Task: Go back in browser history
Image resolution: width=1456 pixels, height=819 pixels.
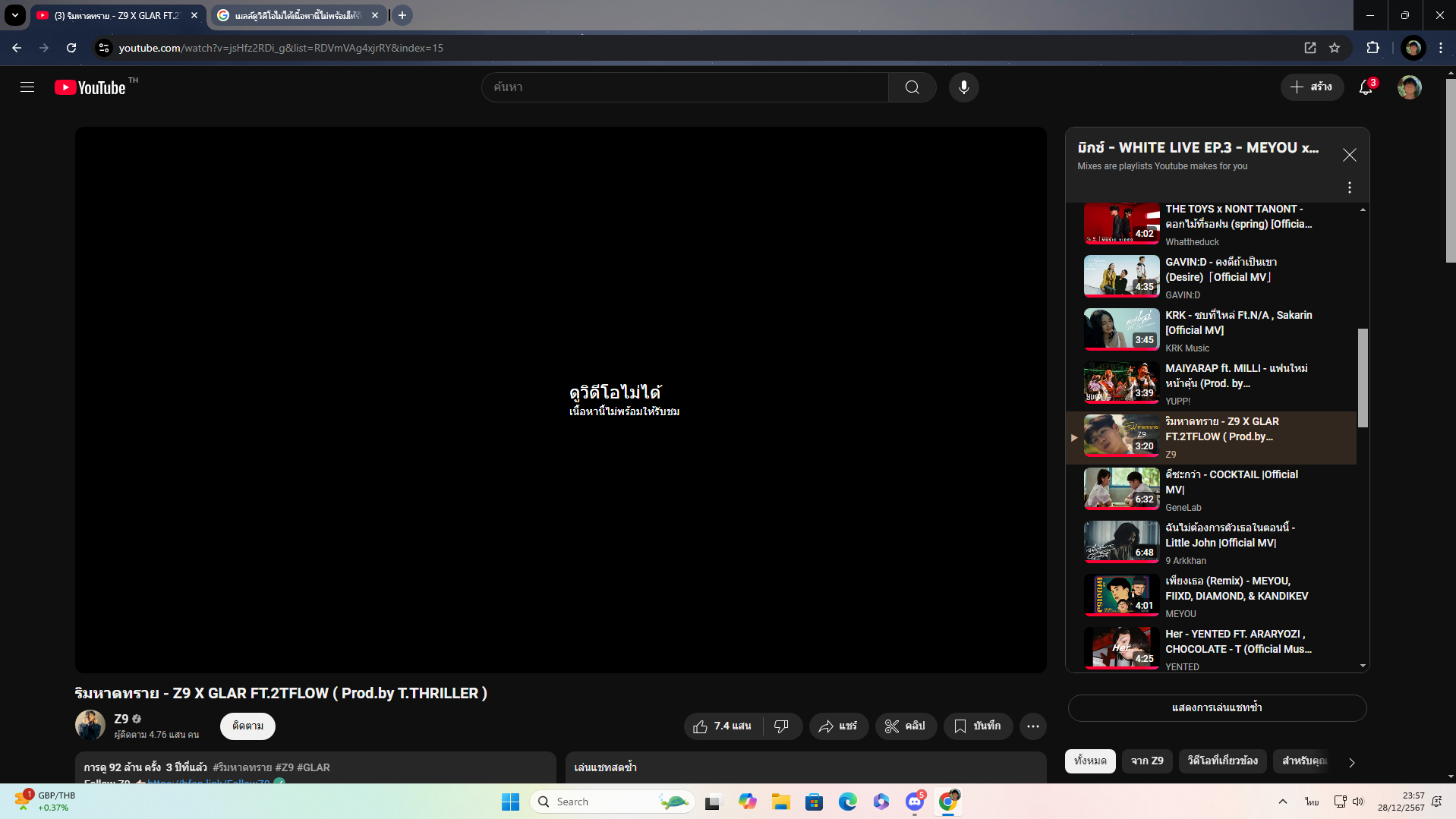Action: (x=17, y=48)
